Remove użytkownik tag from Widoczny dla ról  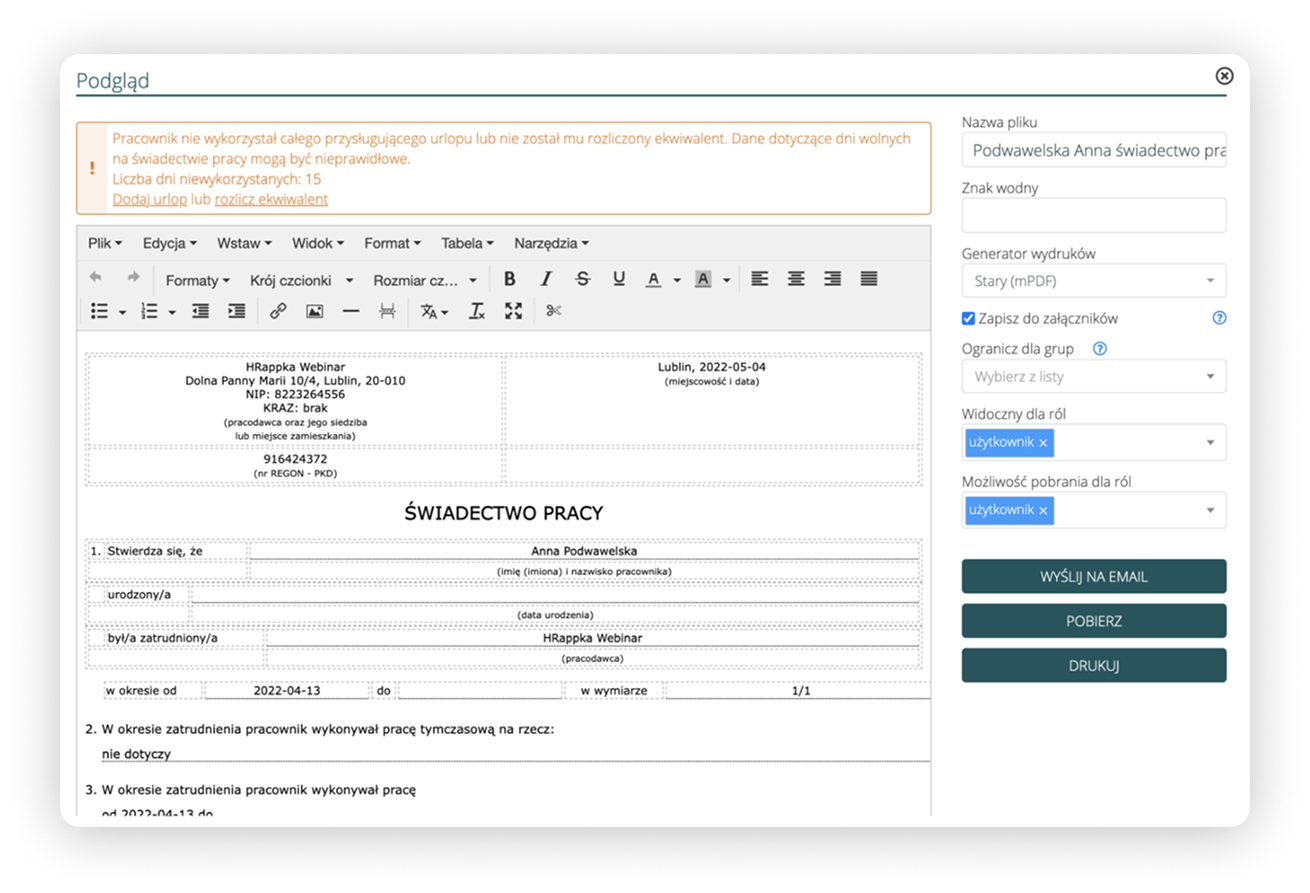click(1043, 442)
